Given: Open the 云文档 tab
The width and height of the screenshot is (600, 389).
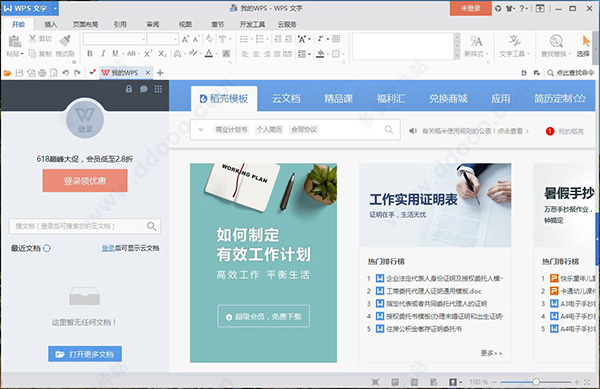Looking at the screenshot, I should point(286,99).
